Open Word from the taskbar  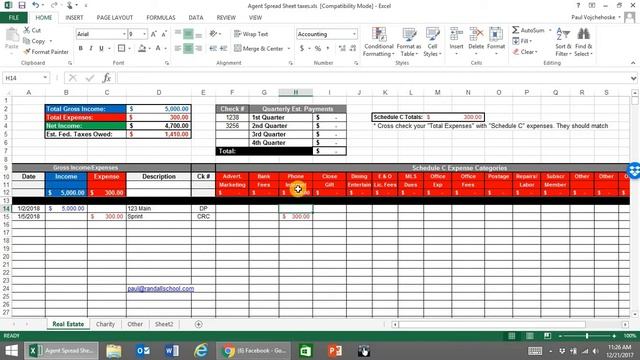[x=172, y=351]
